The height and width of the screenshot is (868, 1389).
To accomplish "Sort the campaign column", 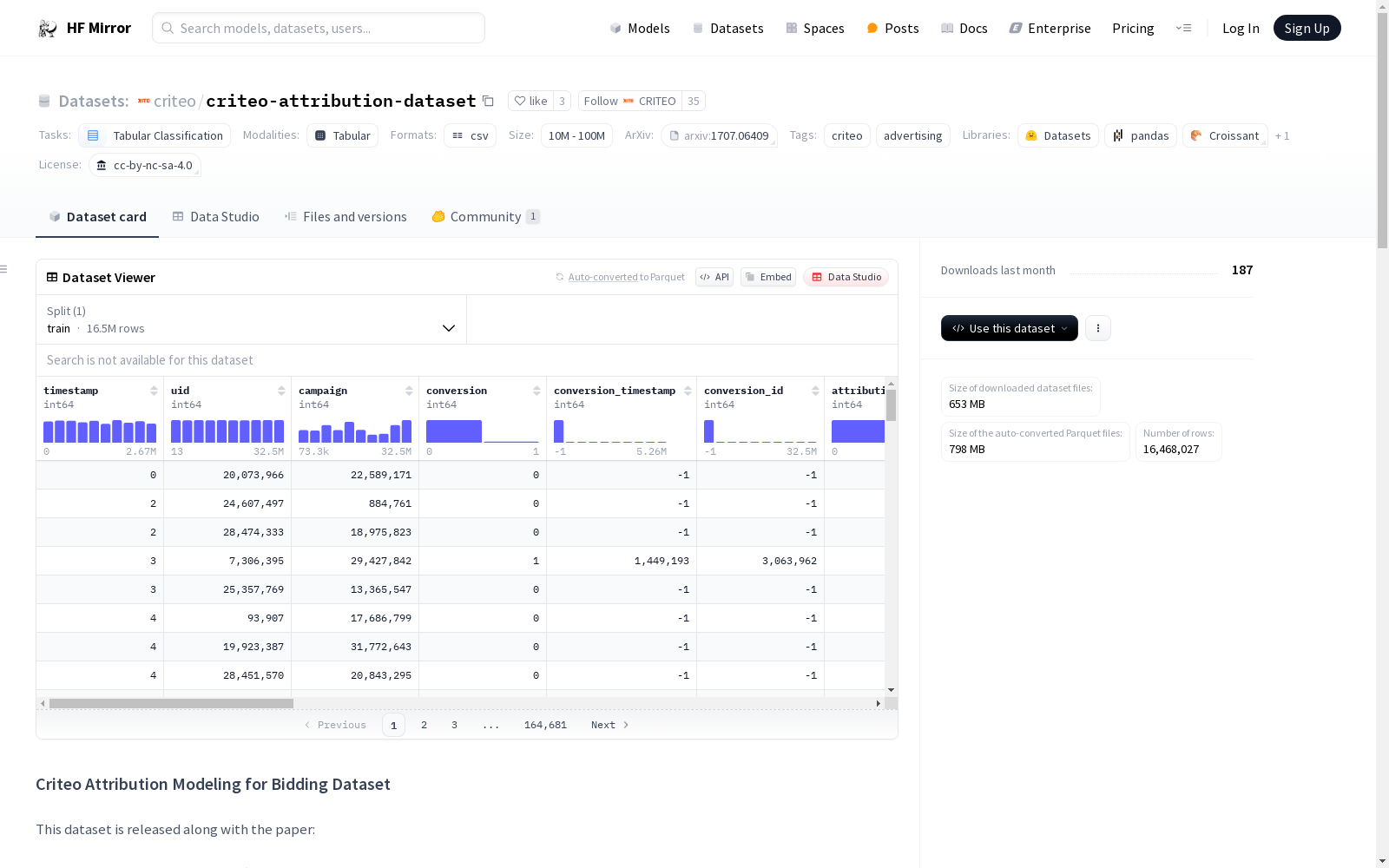I will click(x=409, y=391).
